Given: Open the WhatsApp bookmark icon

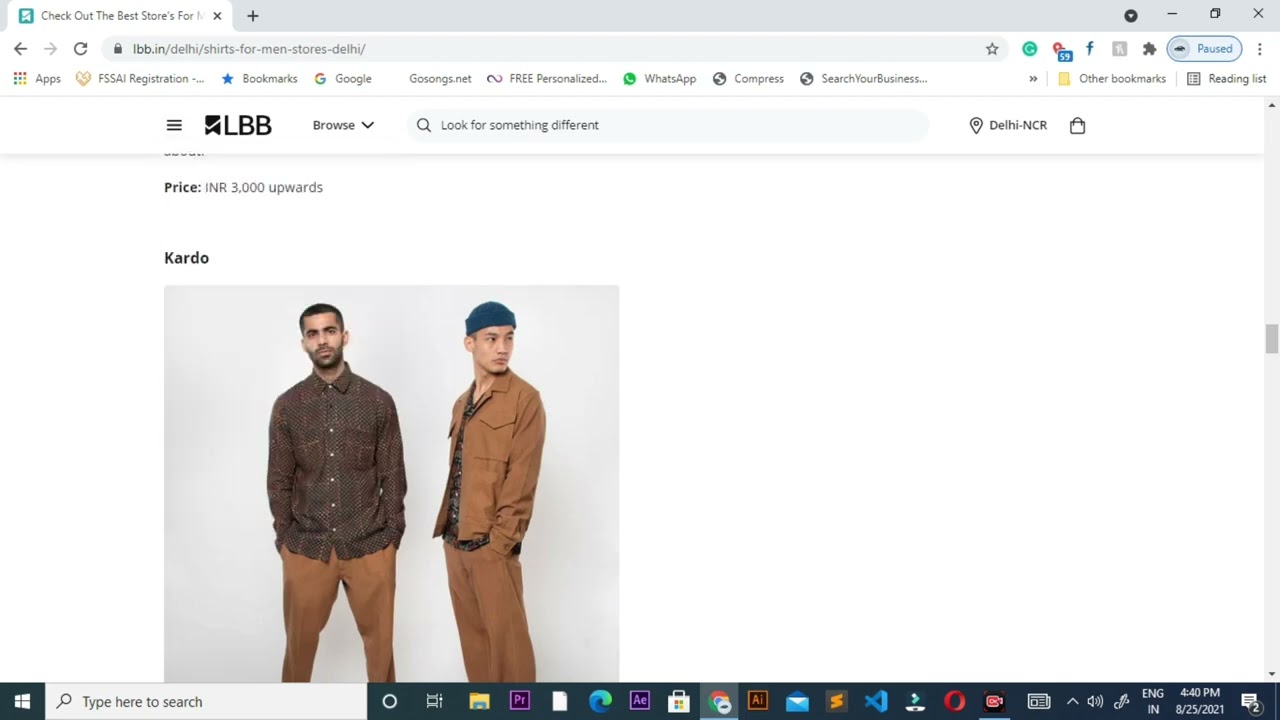Looking at the screenshot, I should tap(630, 78).
